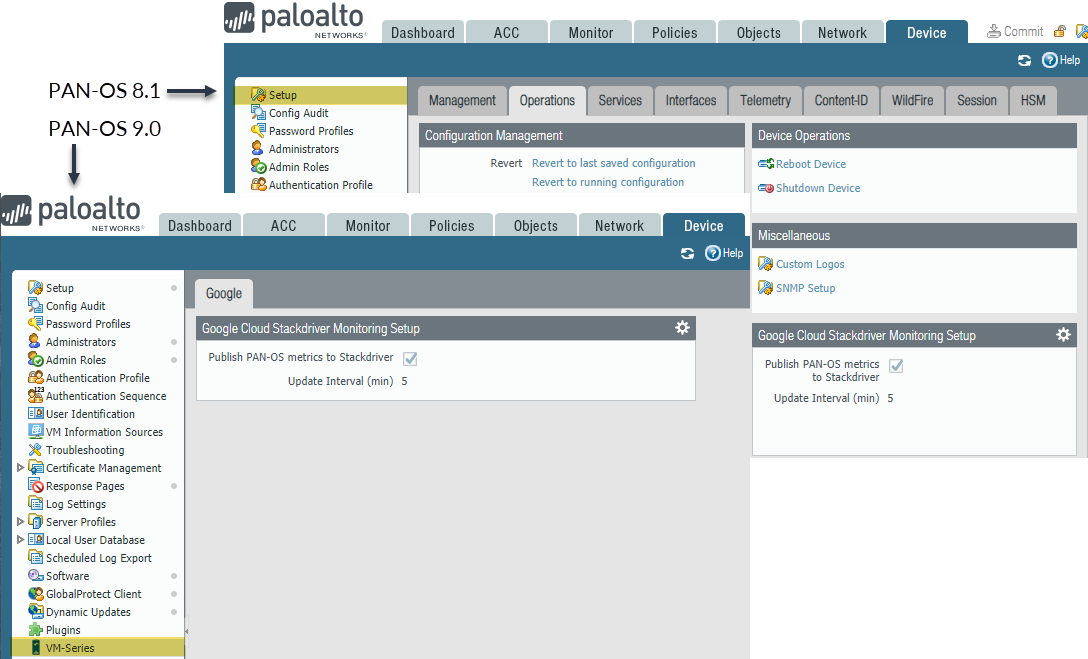Viewport: 1088px width, 659px height.
Task: Expand Server Profiles tree node
Action: point(21,521)
